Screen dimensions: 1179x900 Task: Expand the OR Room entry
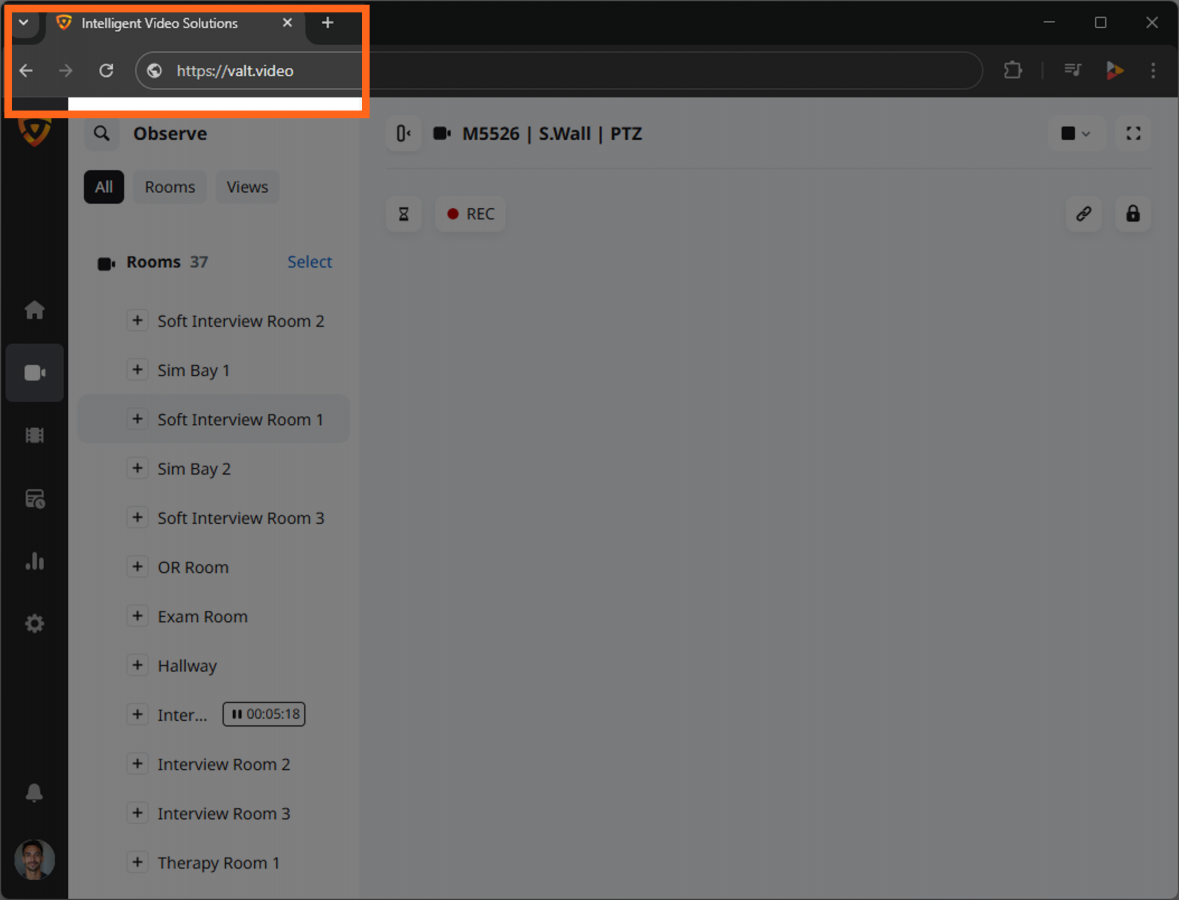point(138,567)
